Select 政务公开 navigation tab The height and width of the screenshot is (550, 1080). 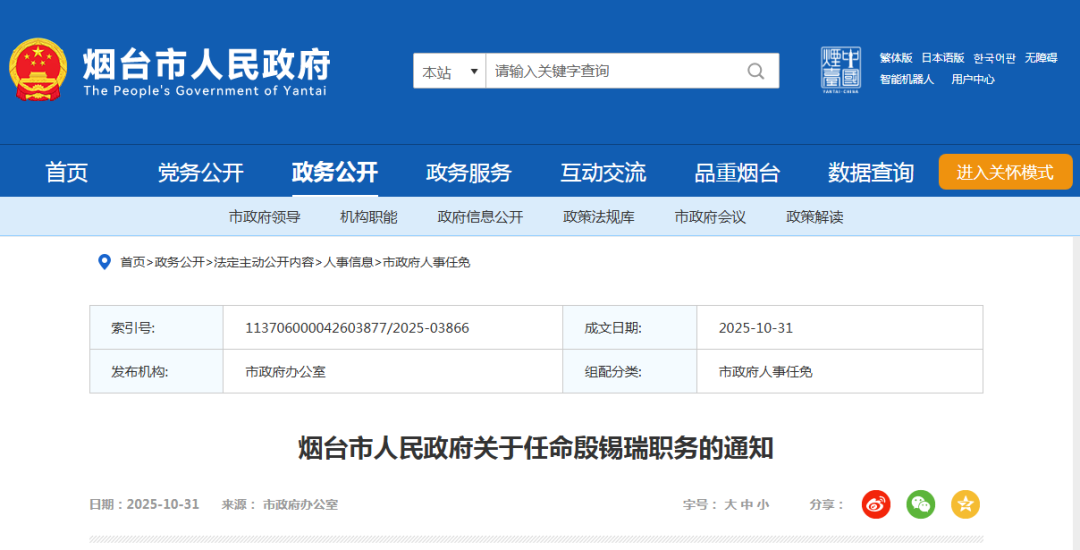pyautogui.click(x=335, y=172)
